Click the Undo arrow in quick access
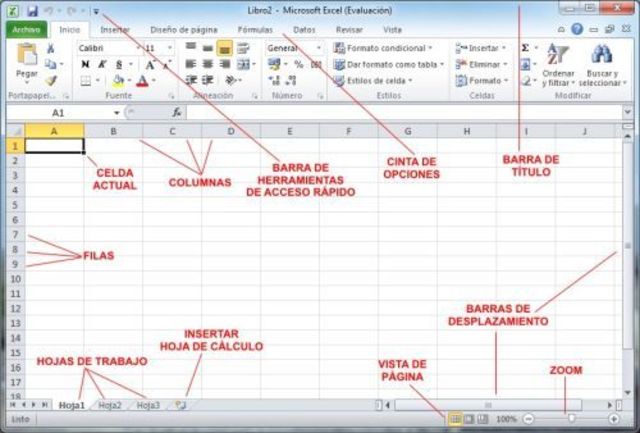Viewport: 640px width, 433px height. (49, 11)
